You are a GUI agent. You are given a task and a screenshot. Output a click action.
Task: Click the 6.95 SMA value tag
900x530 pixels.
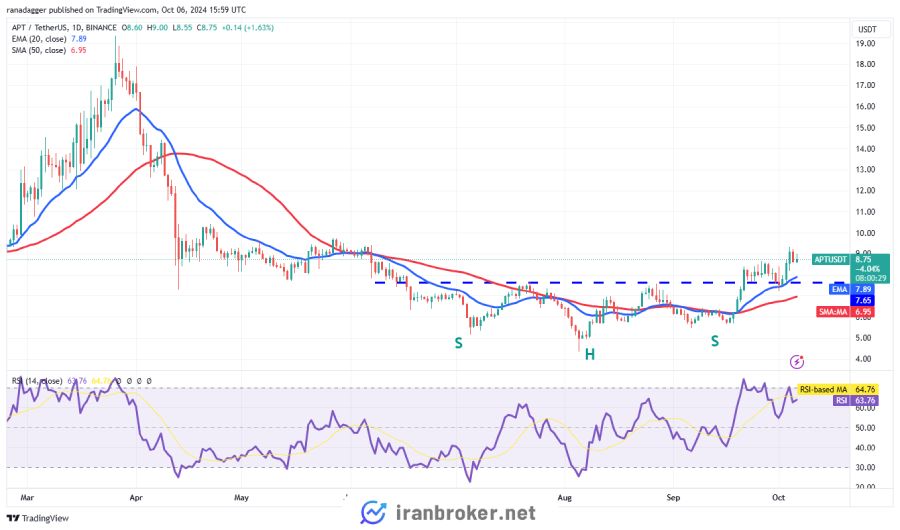coord(863,312)
